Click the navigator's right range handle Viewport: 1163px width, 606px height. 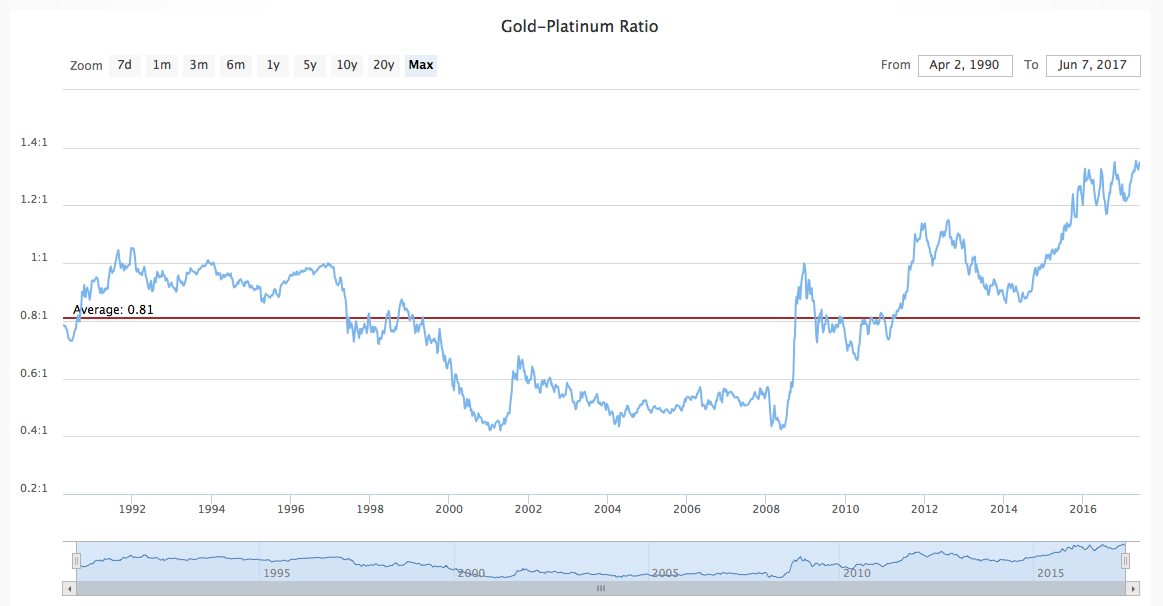point(1125,561)
